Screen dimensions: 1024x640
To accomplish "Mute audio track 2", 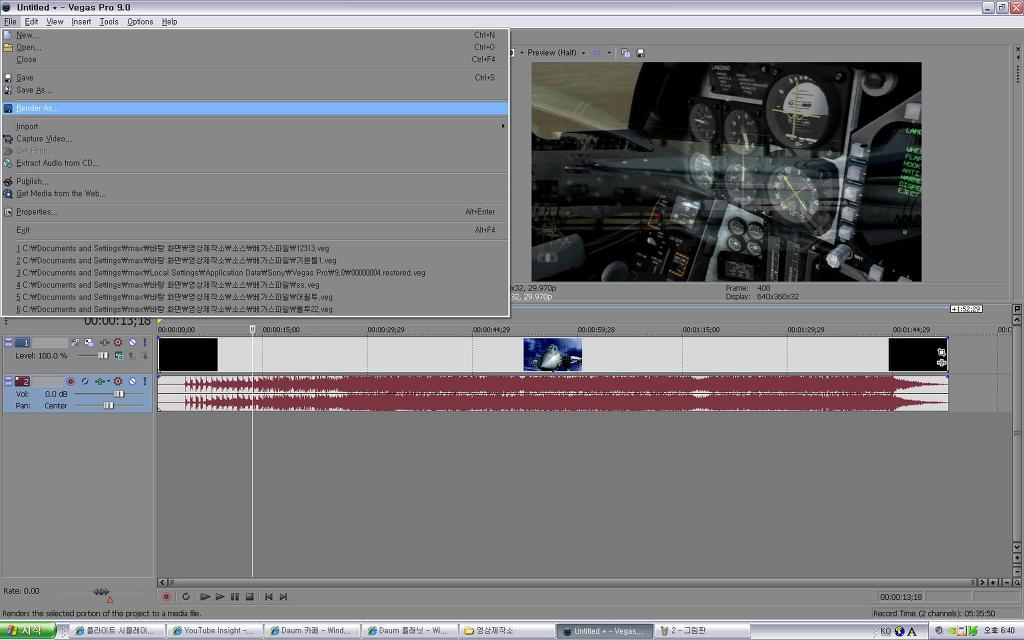I will pyautogui.click(x=131, y=381).
